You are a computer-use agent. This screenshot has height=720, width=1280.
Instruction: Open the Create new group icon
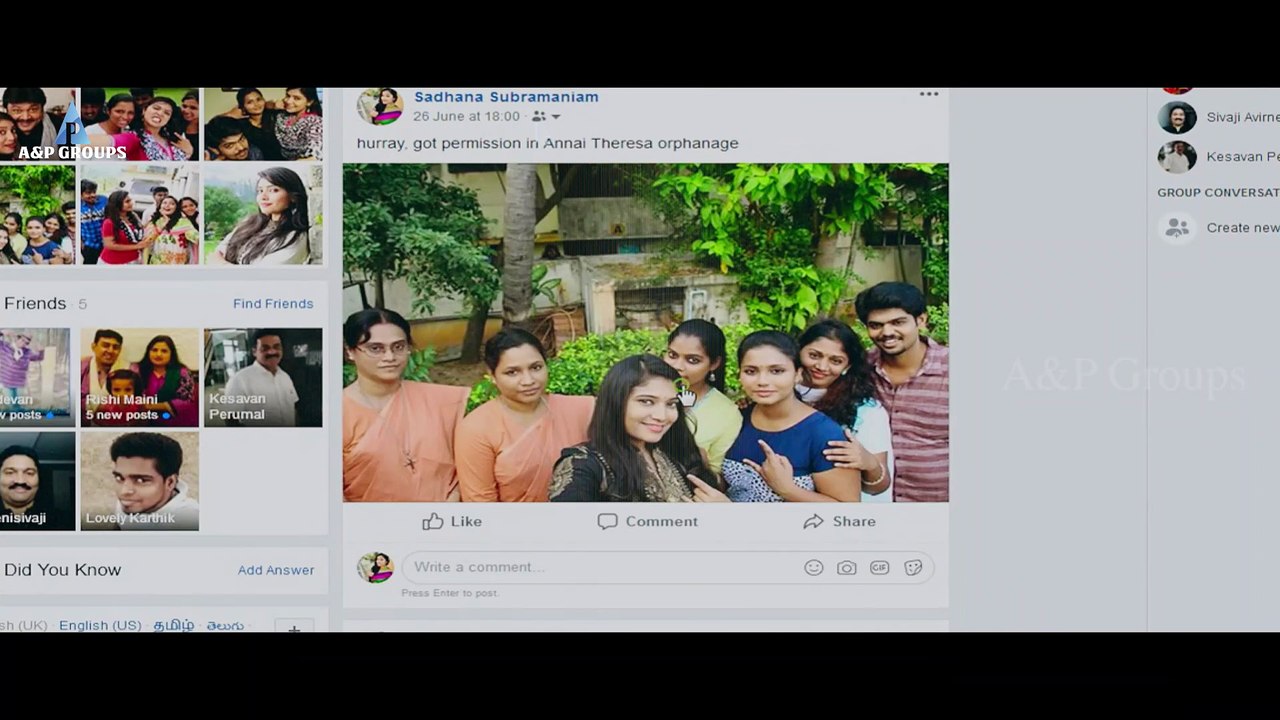[x=1177, y=227]
